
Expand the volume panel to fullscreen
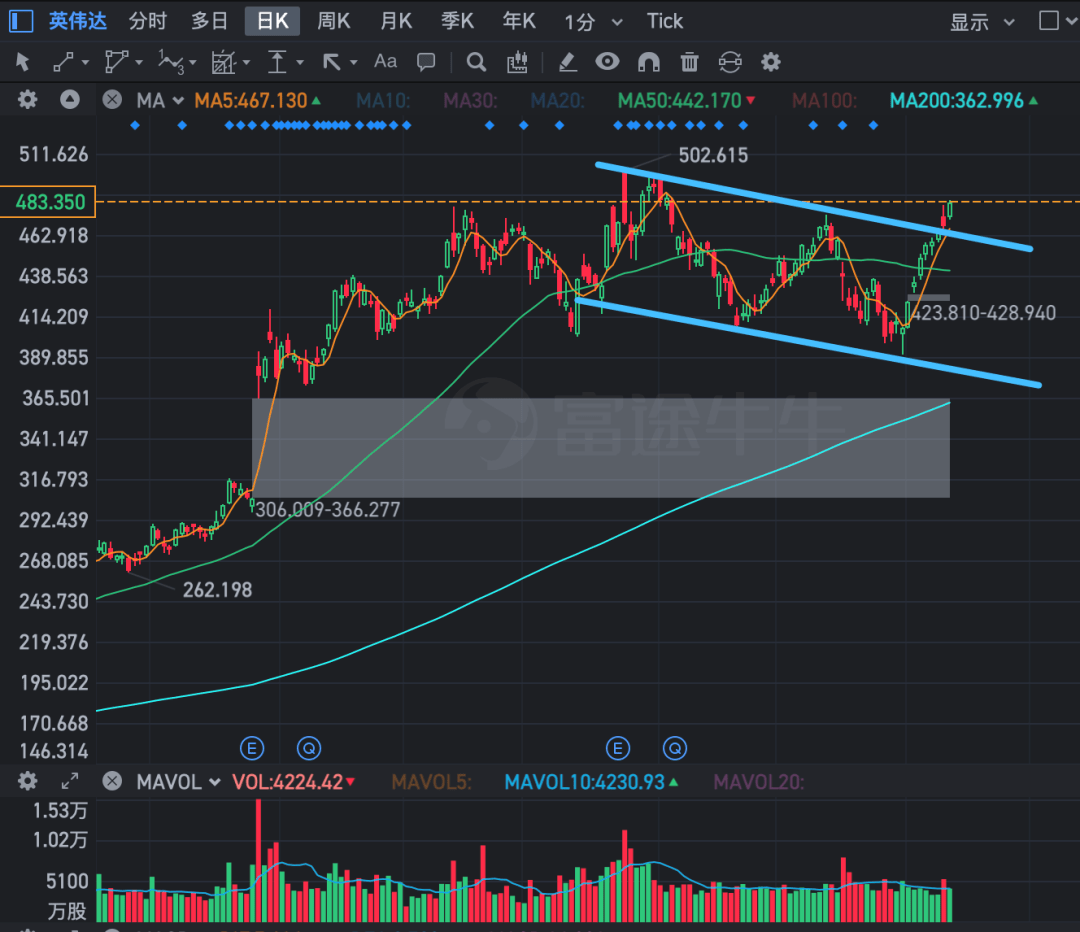pyautogui.click(x=70, y=781)
